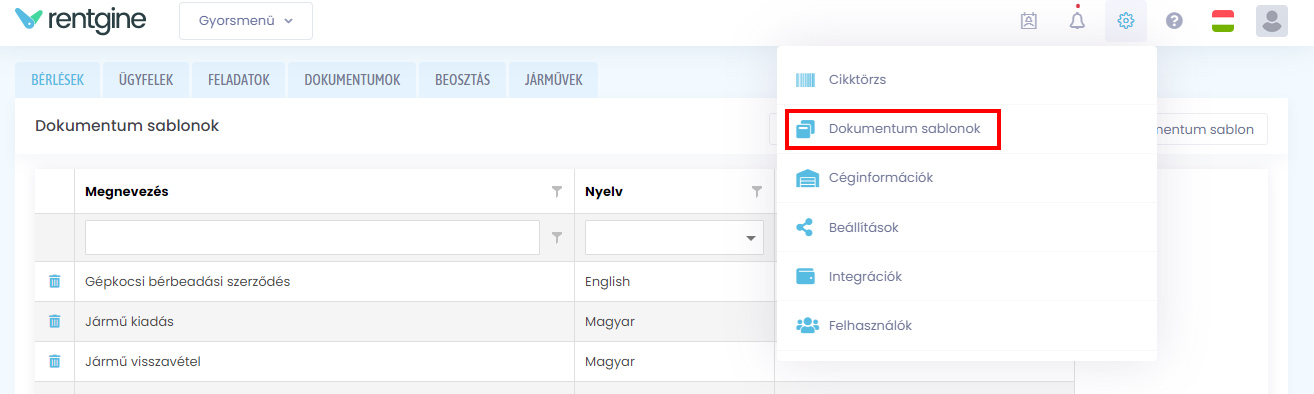Open the Jármű kiadás row

[x=130, y=321]
